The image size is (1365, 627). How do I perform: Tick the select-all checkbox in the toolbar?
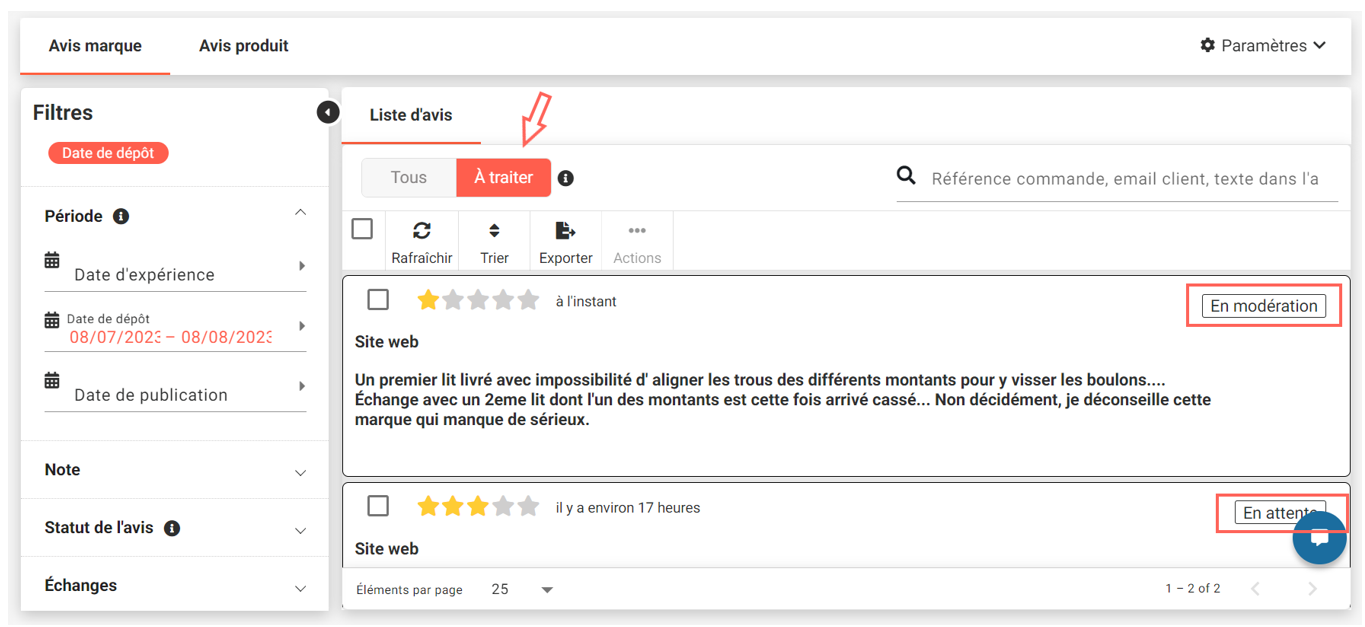pos(362,228)
